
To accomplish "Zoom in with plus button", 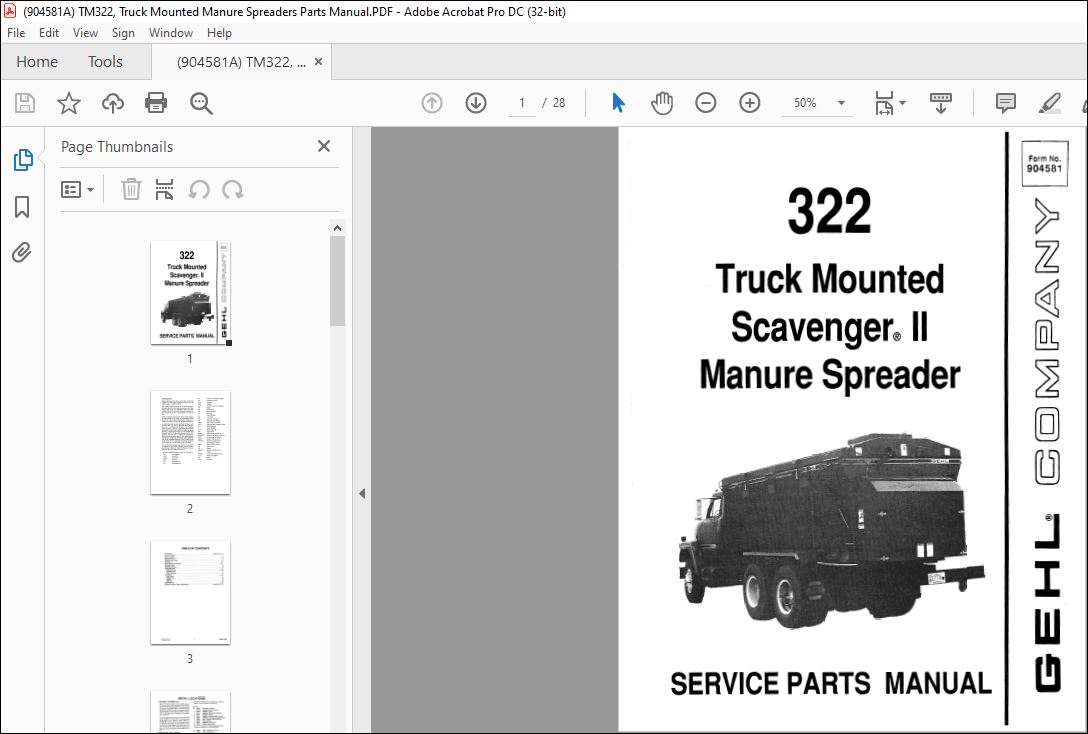I will [x=749, y=103].
